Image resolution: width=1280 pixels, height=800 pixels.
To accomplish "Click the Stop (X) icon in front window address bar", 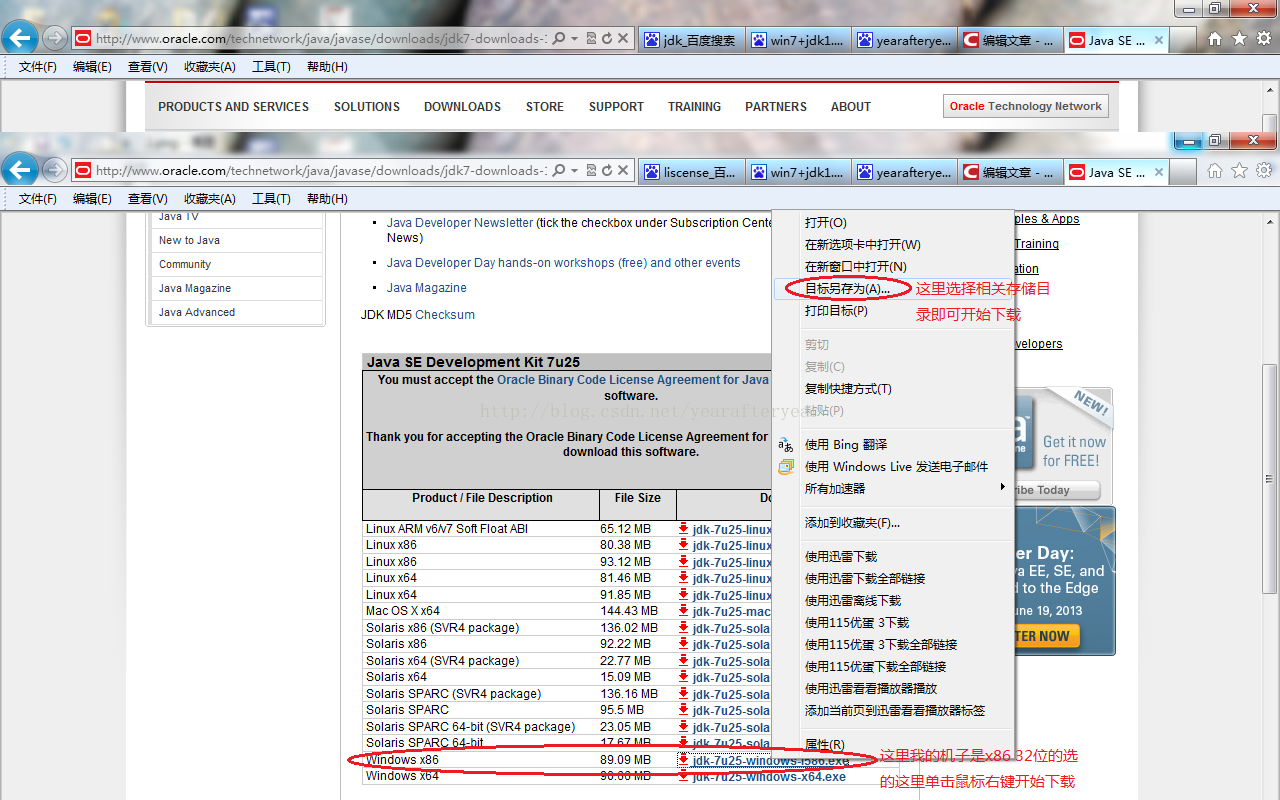I will point(623,171).
